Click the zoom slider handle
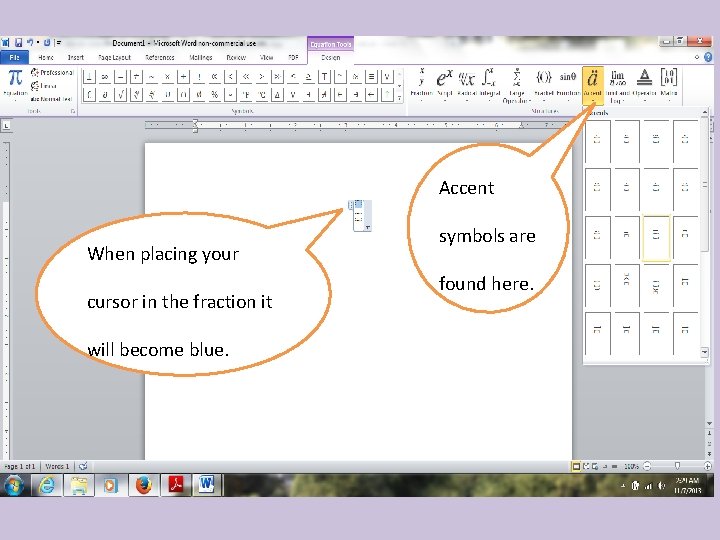 (x=677, y=466)
